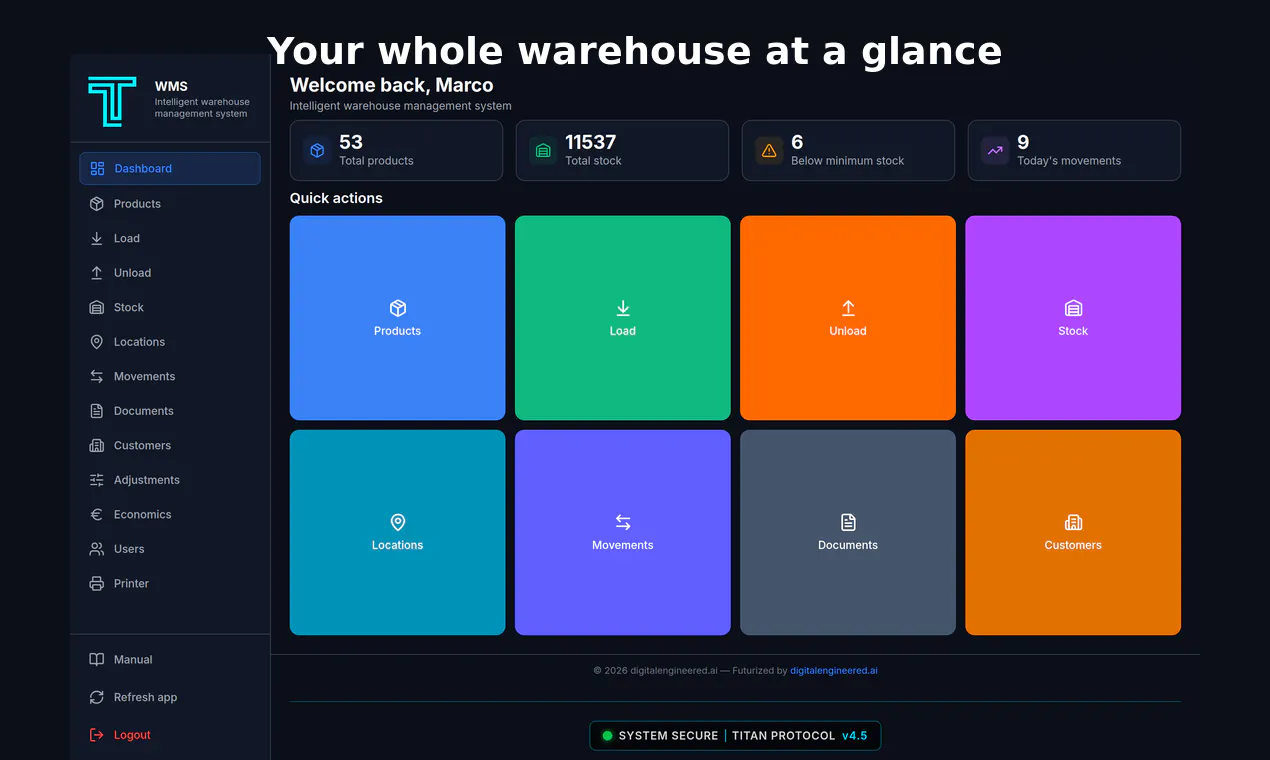Click the green warehouse icon on Total stock card
Image resolution: width=1270 pixels, height=760 pixels.
point(543,150)
